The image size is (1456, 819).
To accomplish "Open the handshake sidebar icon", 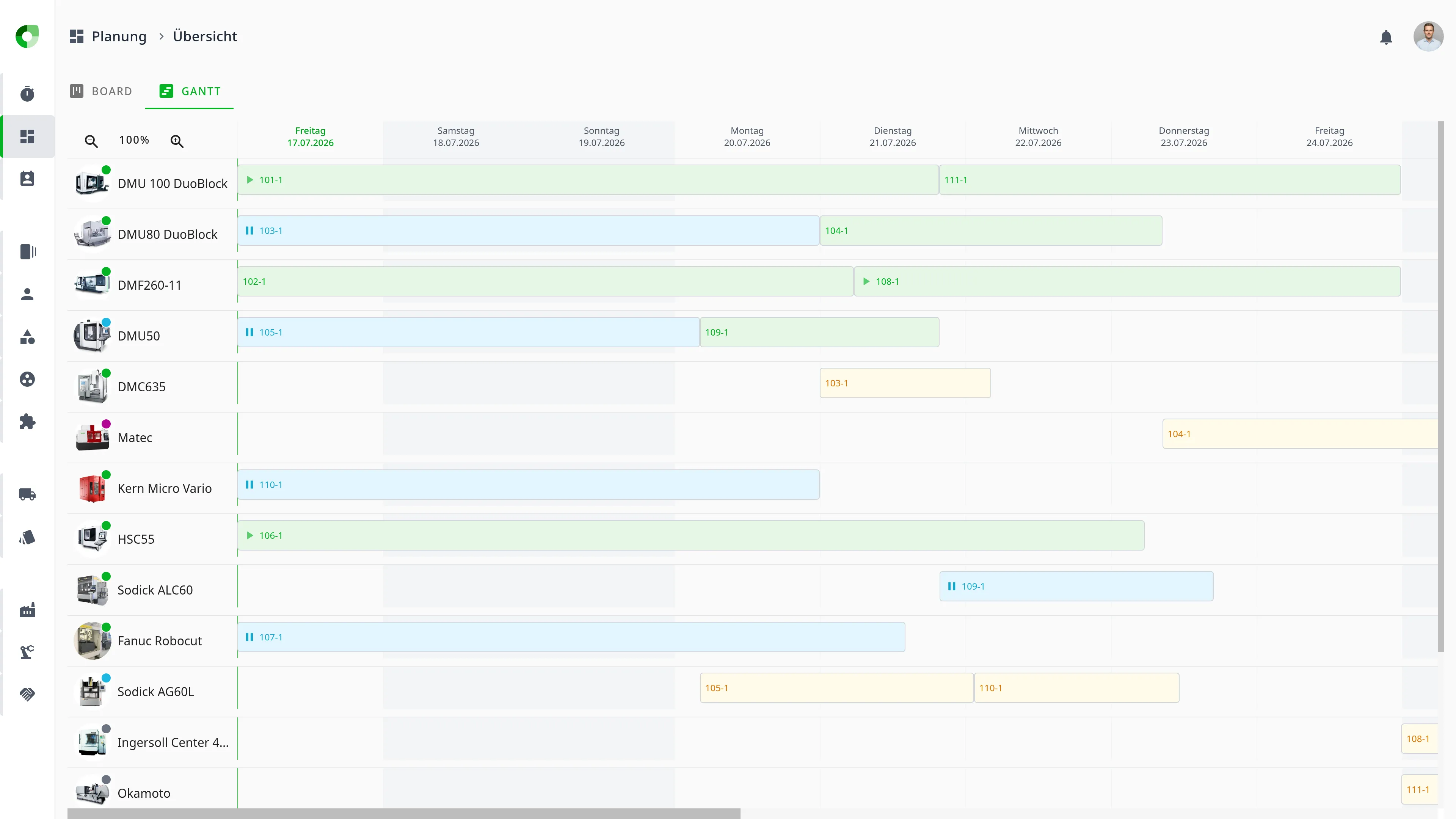I will pos(27,694).
